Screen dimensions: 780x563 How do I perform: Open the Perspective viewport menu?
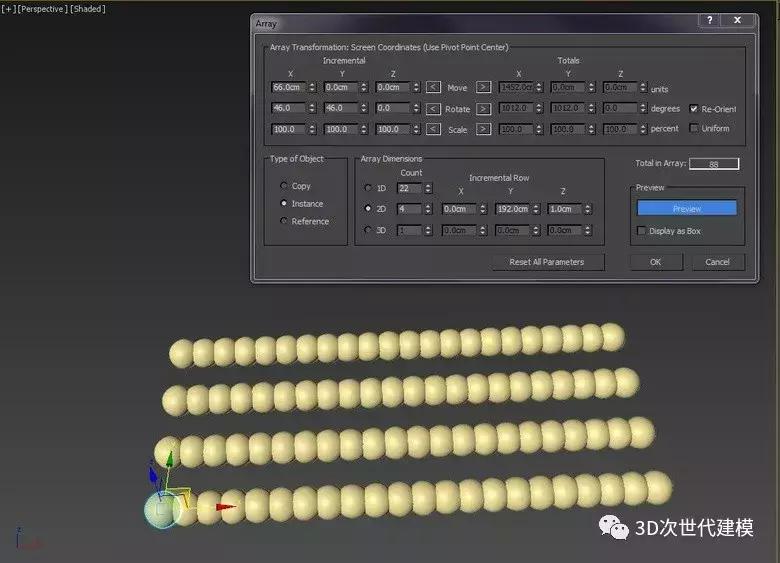(42, 9)
